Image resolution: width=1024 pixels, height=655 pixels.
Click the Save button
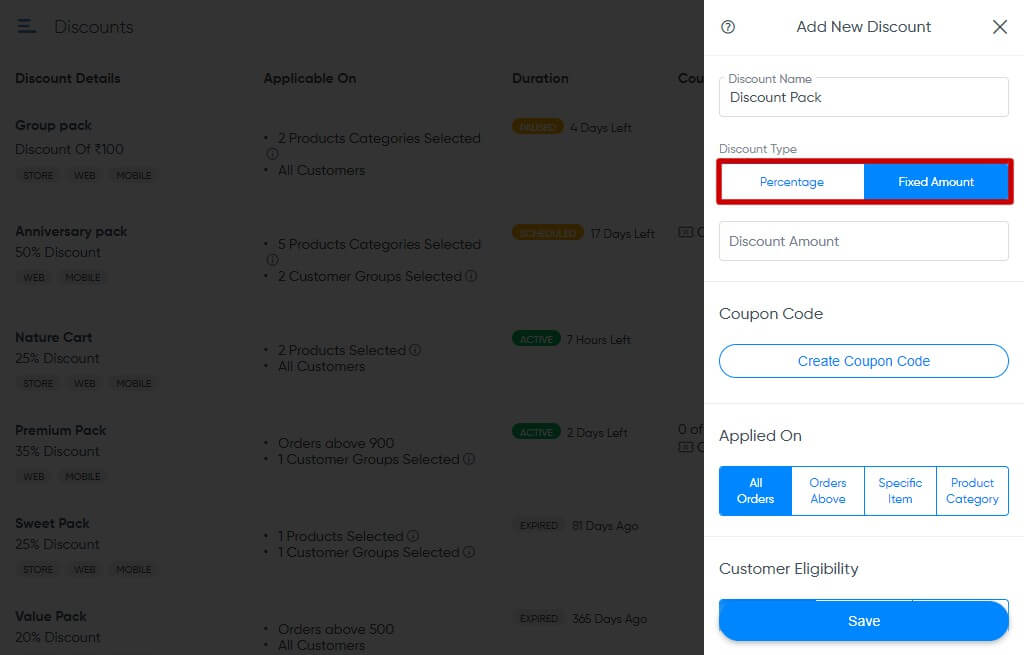point(863,620)
